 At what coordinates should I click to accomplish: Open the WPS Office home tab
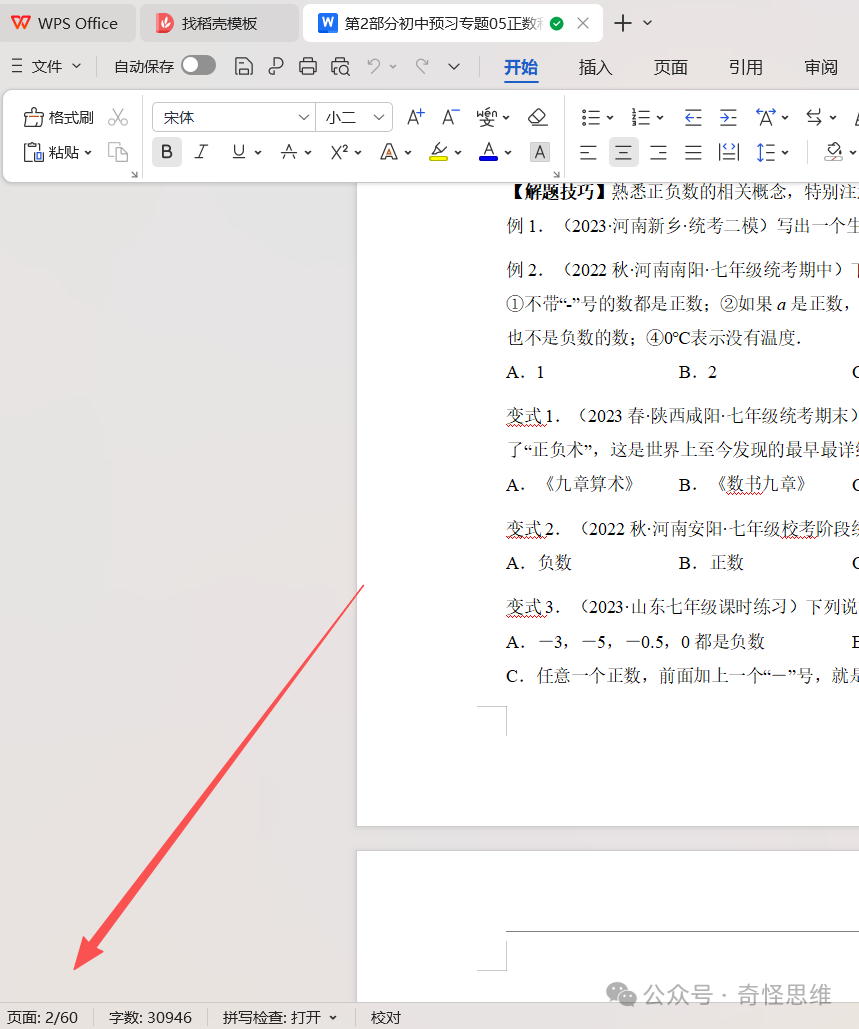pos(66,24)
